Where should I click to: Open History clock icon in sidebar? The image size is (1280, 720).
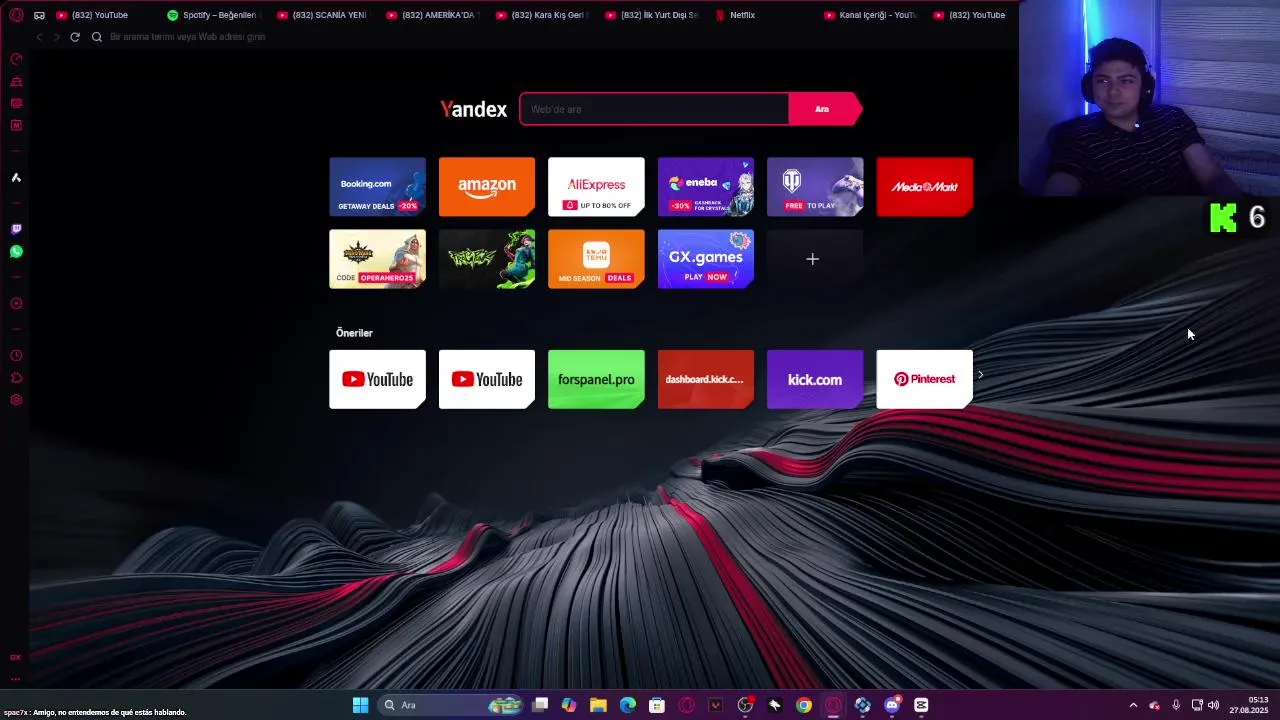pyautogui.click(x=16, y=356)
